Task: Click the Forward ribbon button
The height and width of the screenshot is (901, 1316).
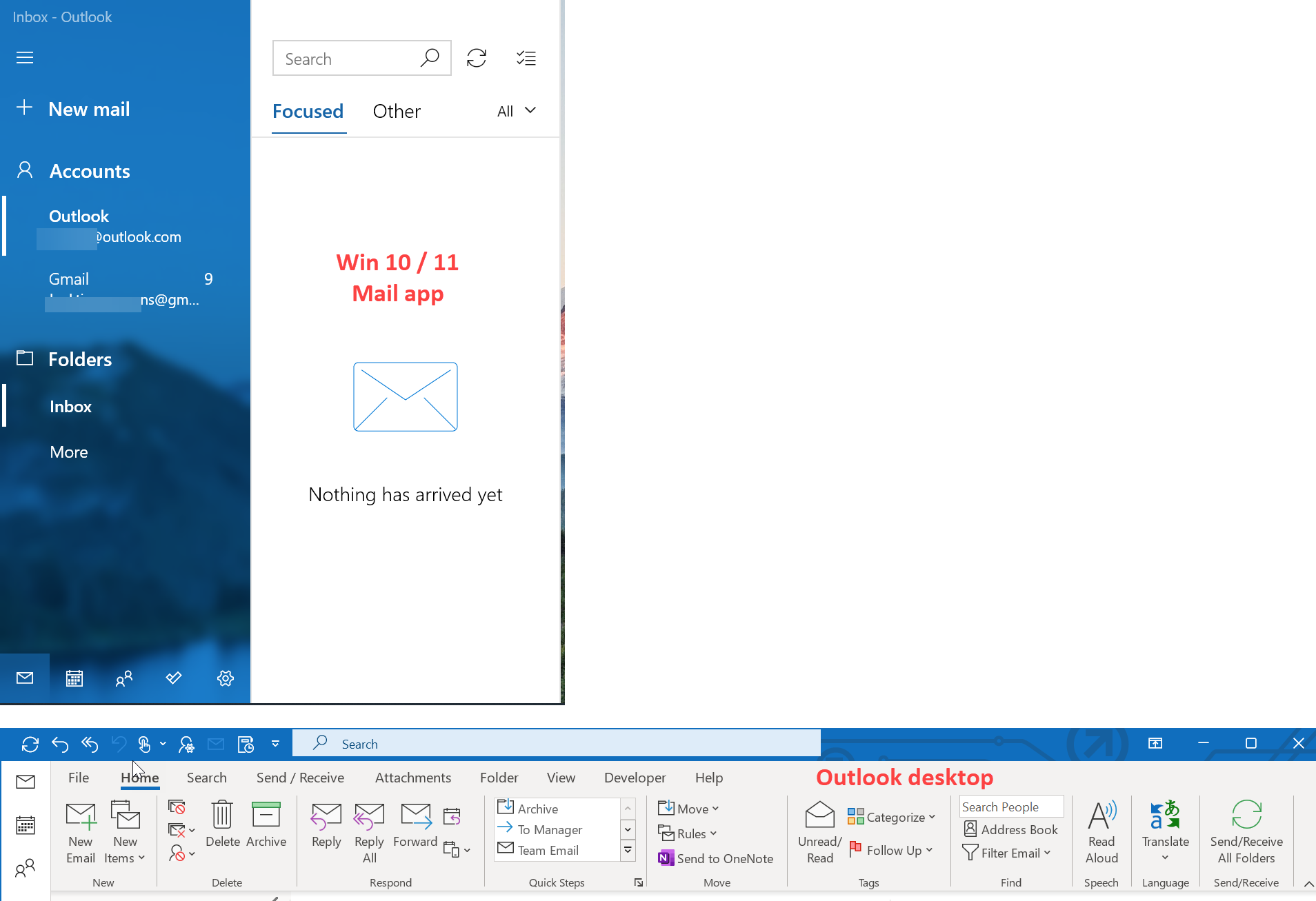Action: 415,824
